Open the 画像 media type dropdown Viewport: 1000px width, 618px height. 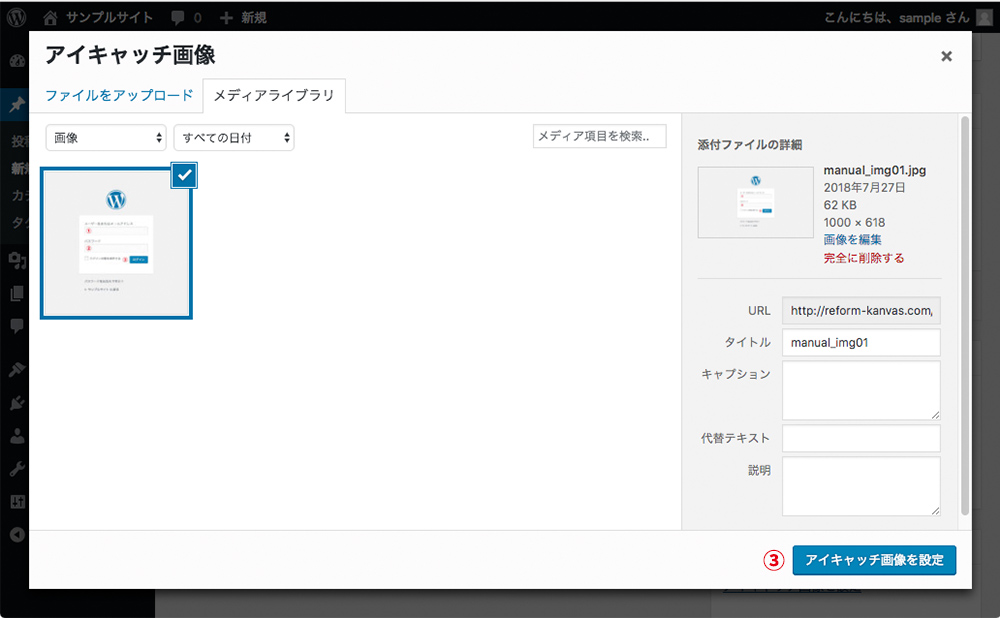click(105, 139)
